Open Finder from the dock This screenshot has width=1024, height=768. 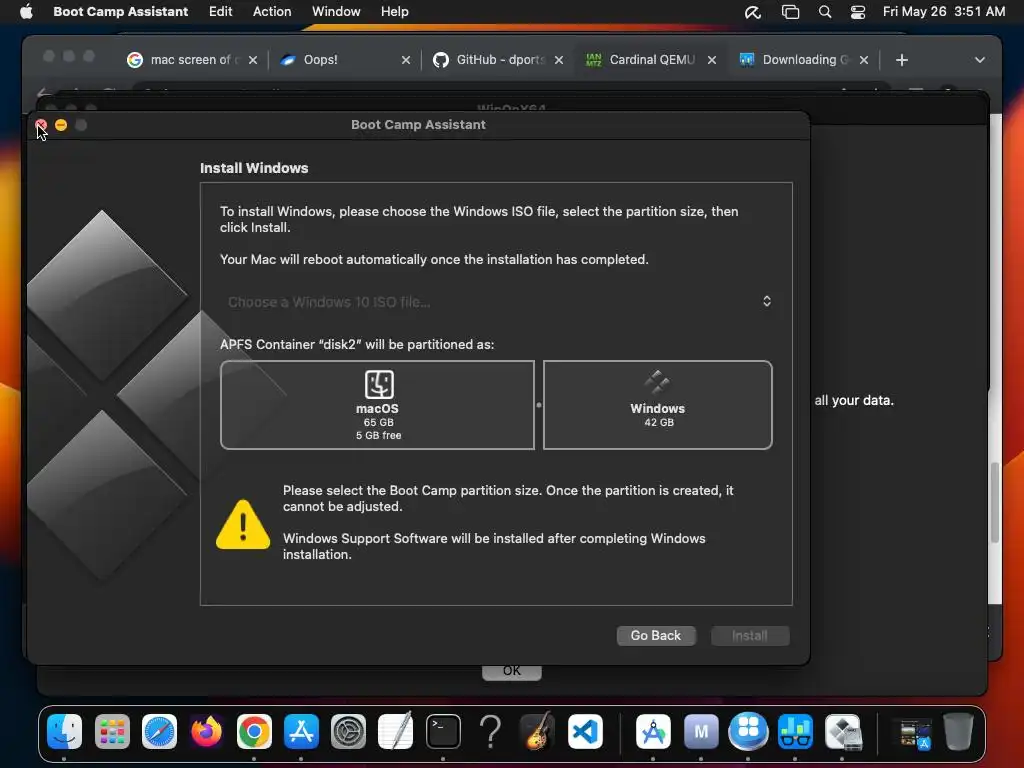[x=65, y=731]
